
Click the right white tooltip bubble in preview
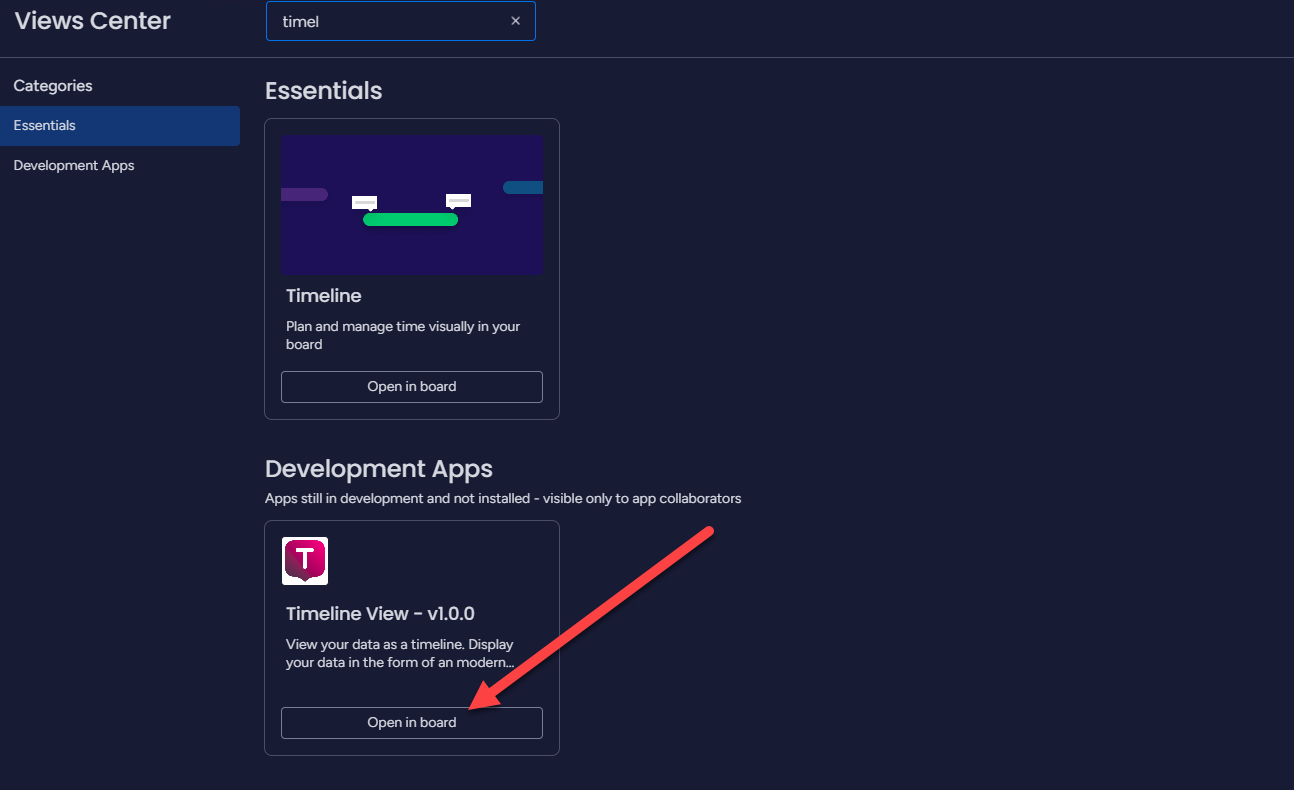458,201
